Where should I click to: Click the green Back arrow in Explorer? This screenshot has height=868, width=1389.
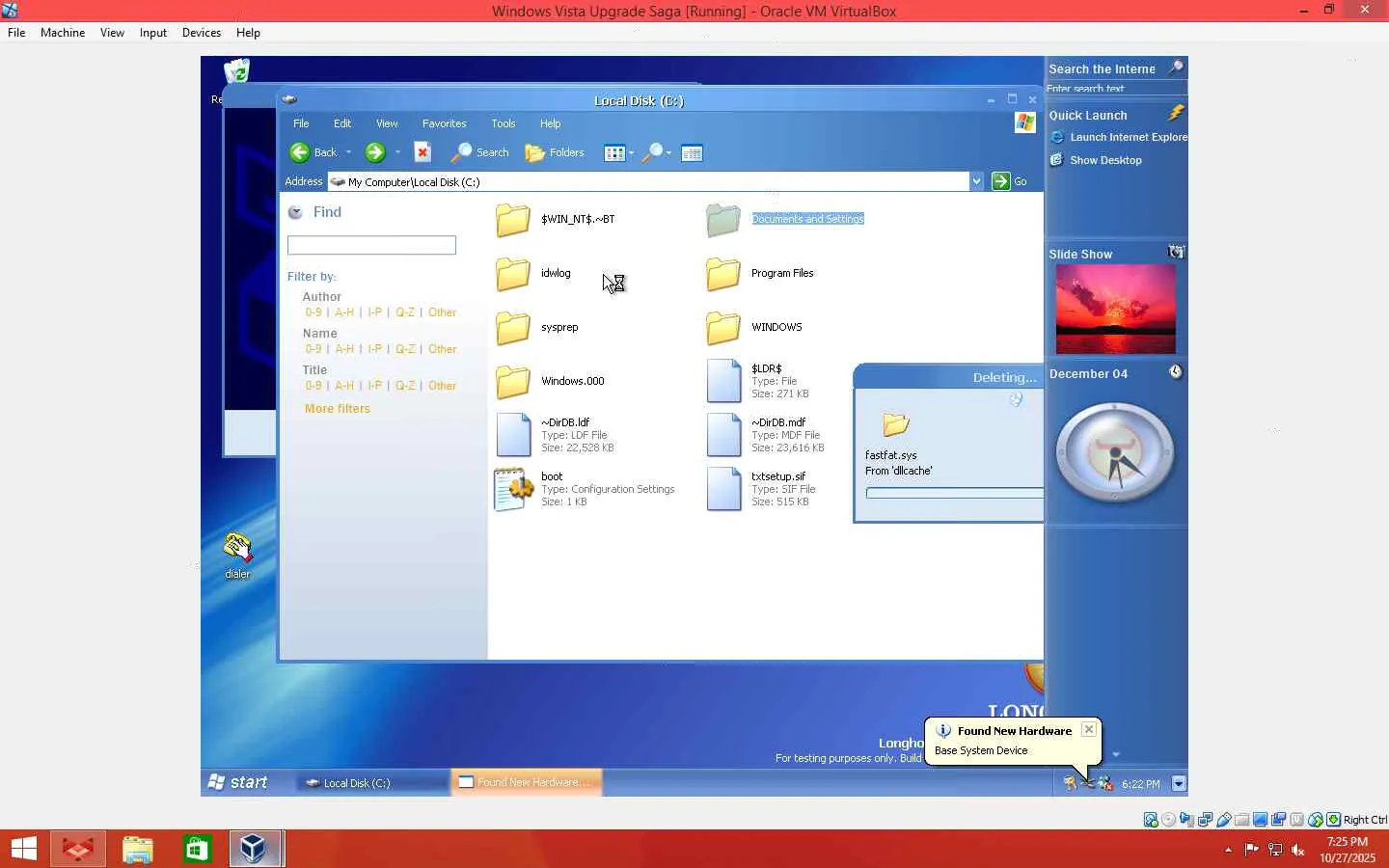coord(300,152)
